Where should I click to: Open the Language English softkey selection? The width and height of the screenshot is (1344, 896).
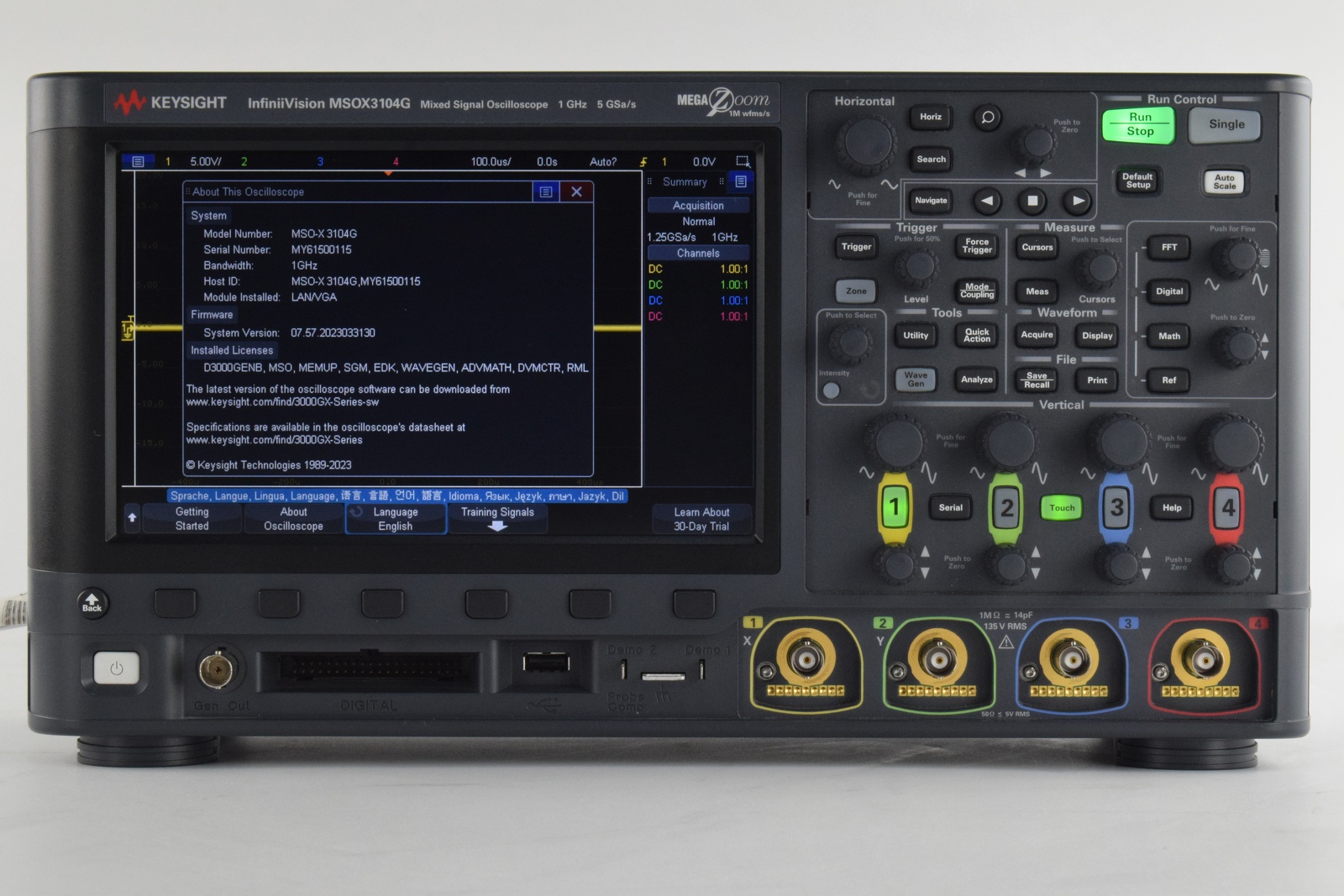pyautogui.click(x=395, y=518)
